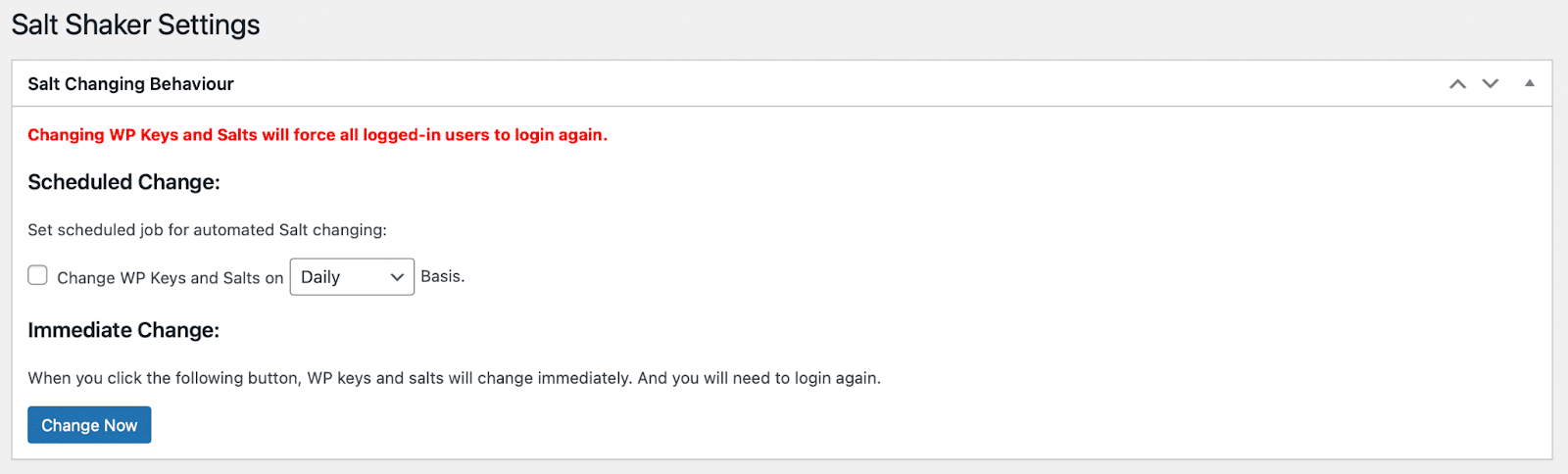Click the Scheduled Change heading
Viewport: 1568px width, 474px height.
(x=123, y=182)
